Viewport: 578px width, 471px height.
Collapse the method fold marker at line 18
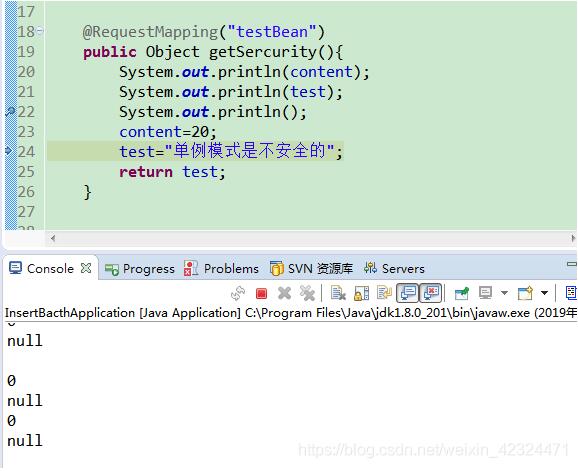(x=40, y=31)
